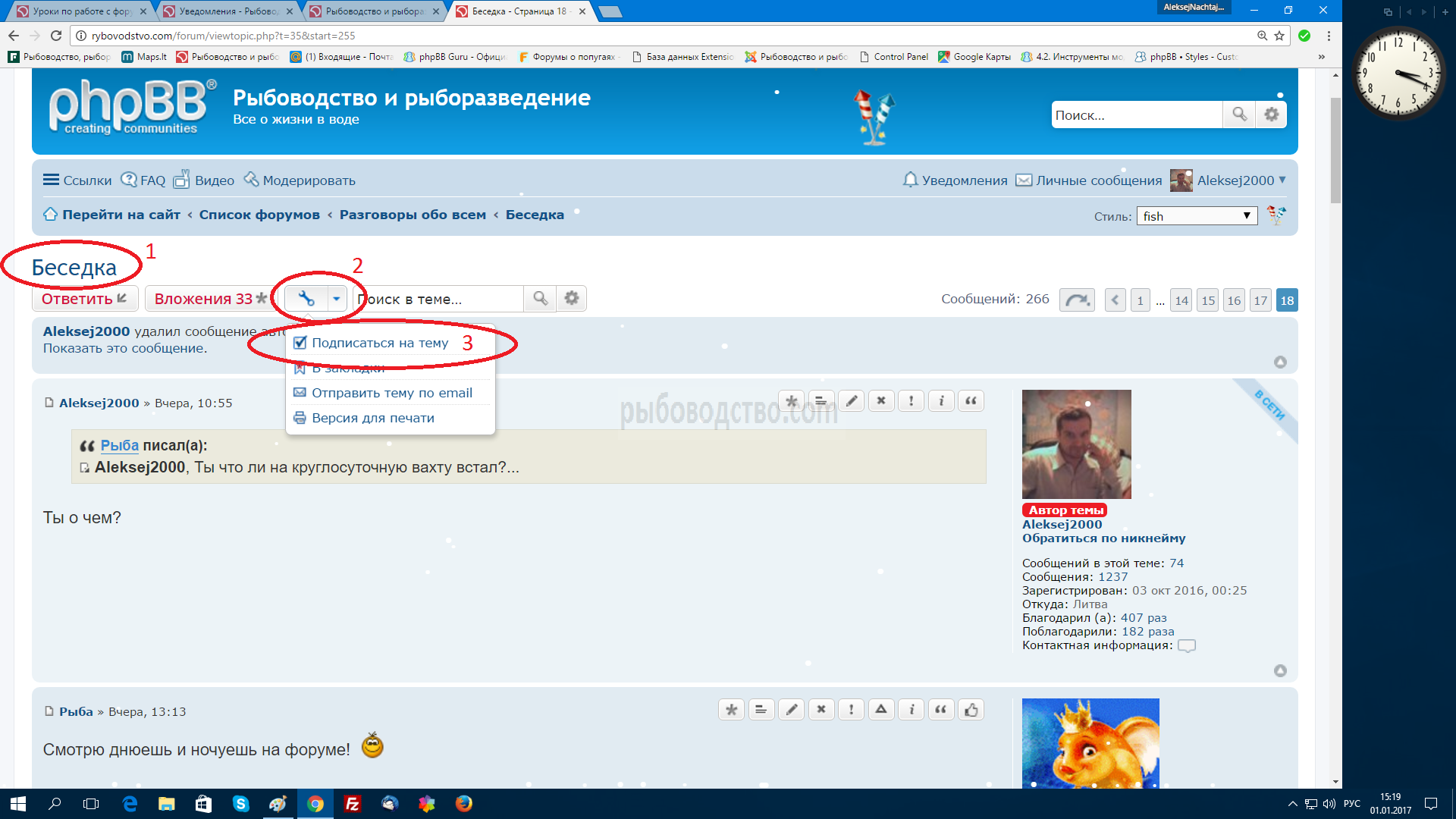Open Показать это сообщение link

(124, 348)
